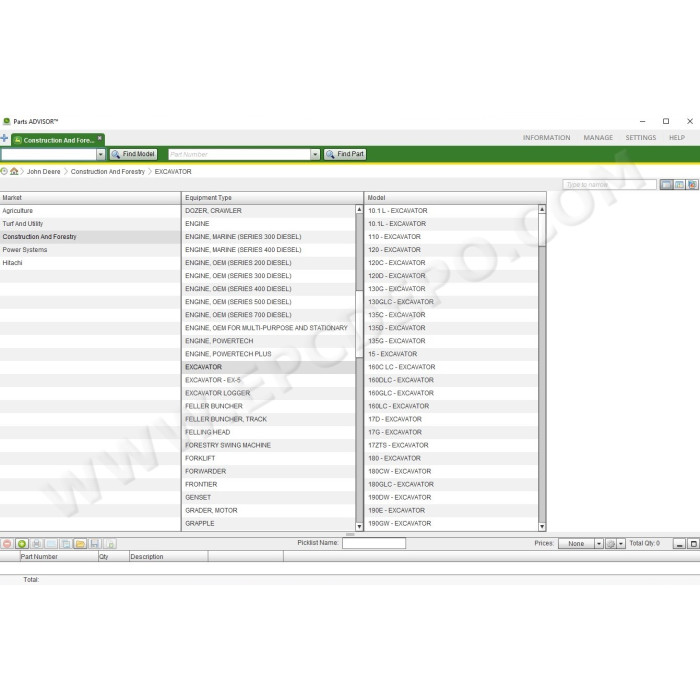The width and height of the screenshot is (700, 700).
Task: Select 190GW - EXCAVATOR model
Action: click(451, 523)
